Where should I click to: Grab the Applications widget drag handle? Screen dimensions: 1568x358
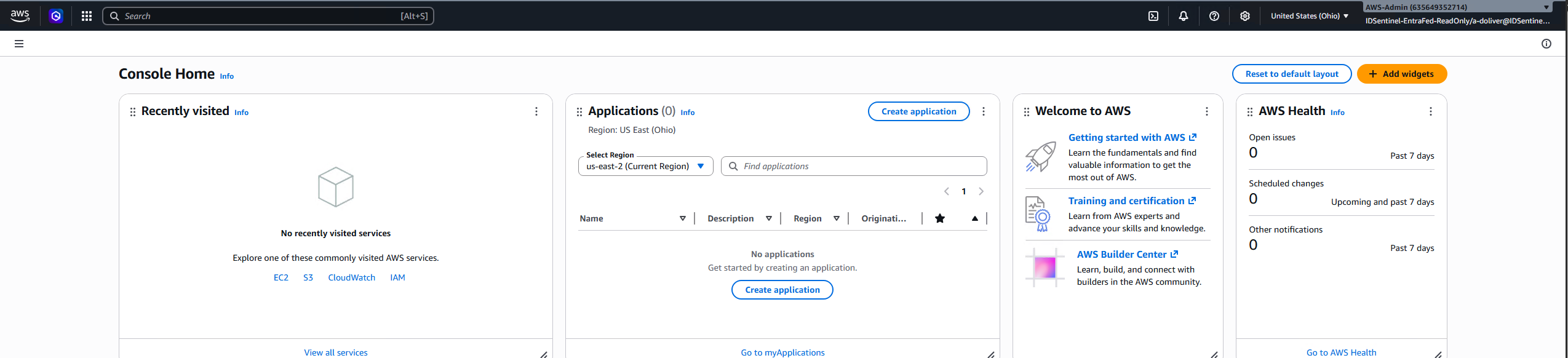click(x=579, y=112)
